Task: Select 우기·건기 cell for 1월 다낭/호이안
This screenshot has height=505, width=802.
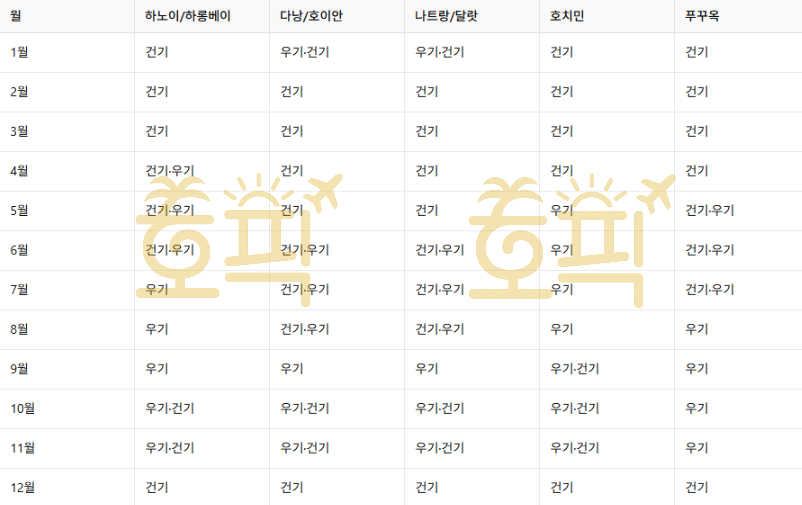Action: click(x=305, y=52)
